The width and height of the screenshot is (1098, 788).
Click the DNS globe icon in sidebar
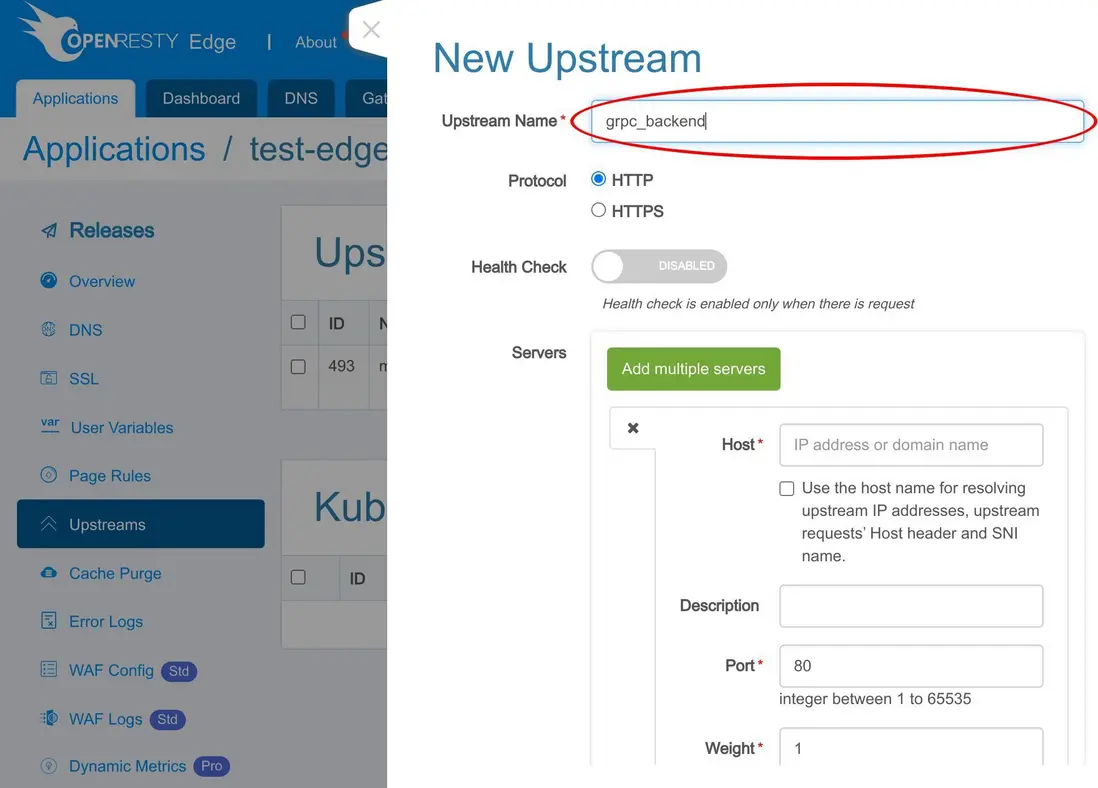(x=48, y=329)
